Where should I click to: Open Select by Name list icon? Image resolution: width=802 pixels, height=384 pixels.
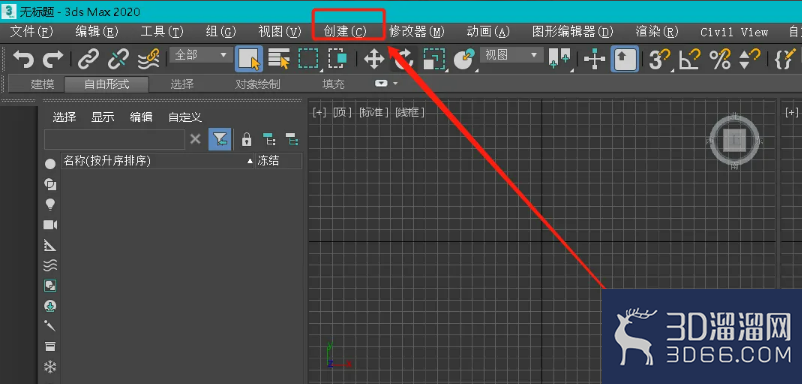[279, 59]
